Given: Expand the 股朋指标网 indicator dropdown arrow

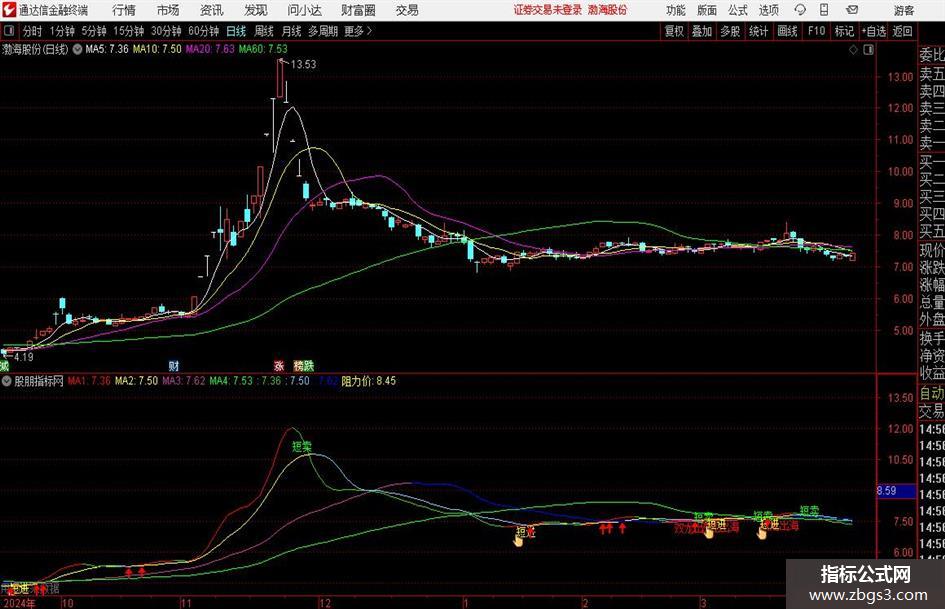Looking at the screenshot, I should click(x=7, y=381).
